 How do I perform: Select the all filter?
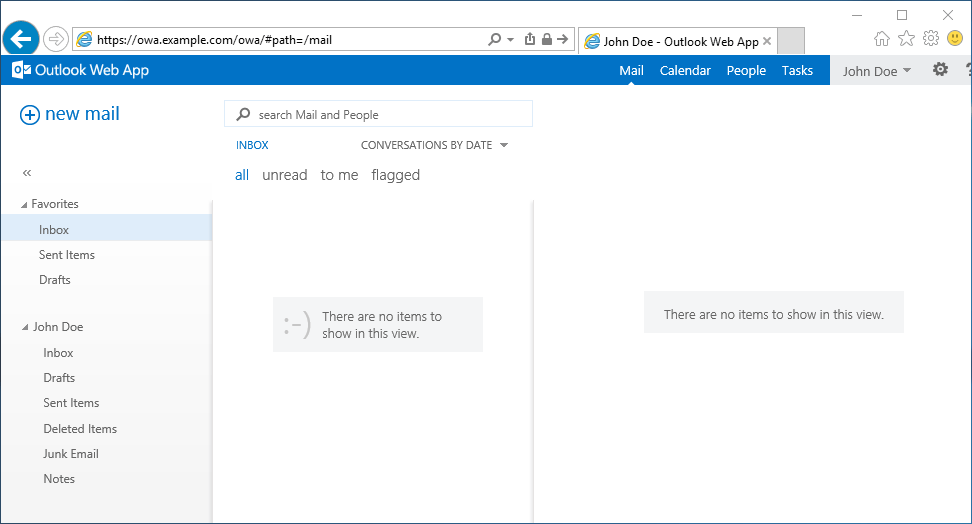pos(242,175)
